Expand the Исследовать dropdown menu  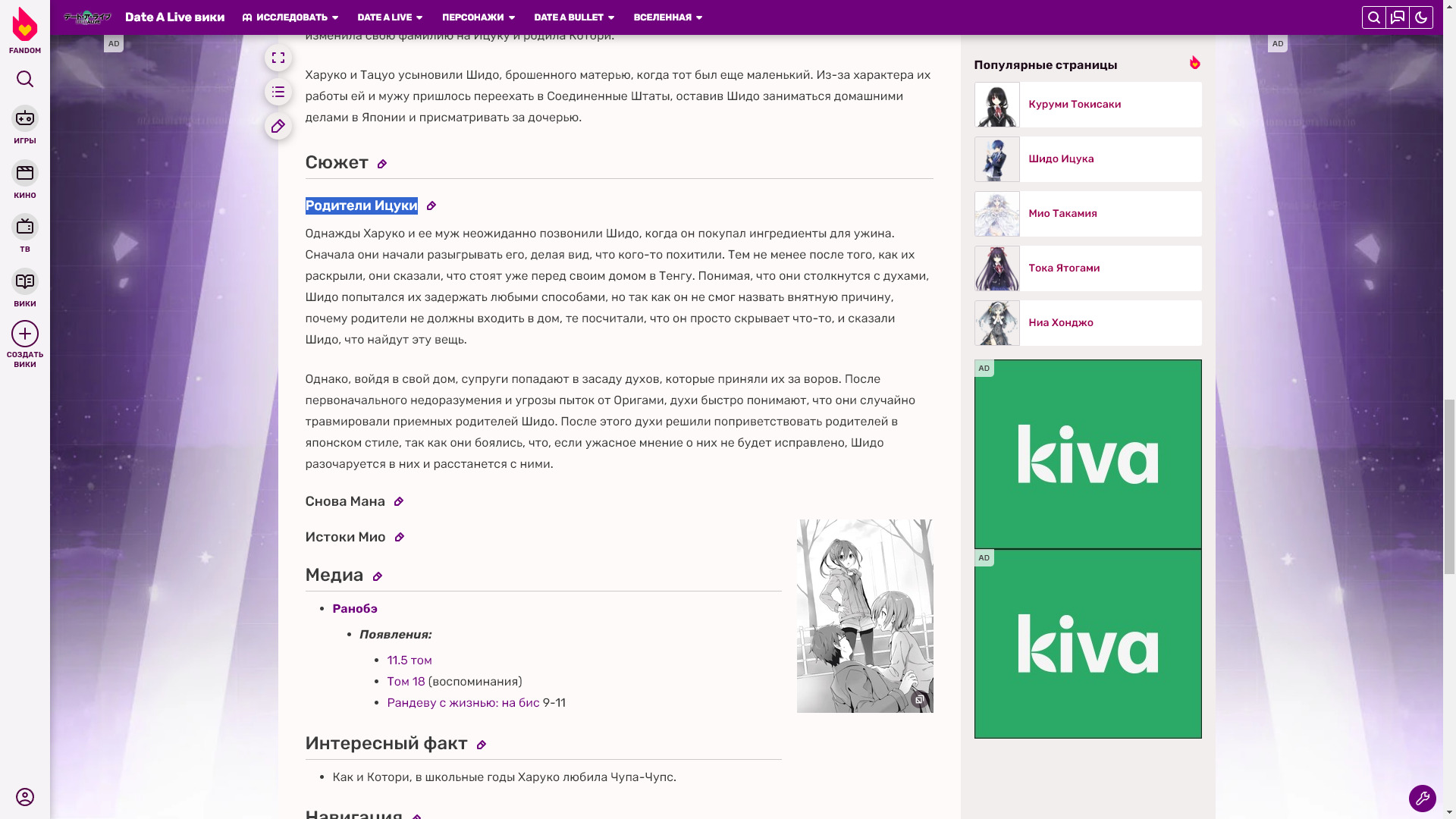click(290, 17)
